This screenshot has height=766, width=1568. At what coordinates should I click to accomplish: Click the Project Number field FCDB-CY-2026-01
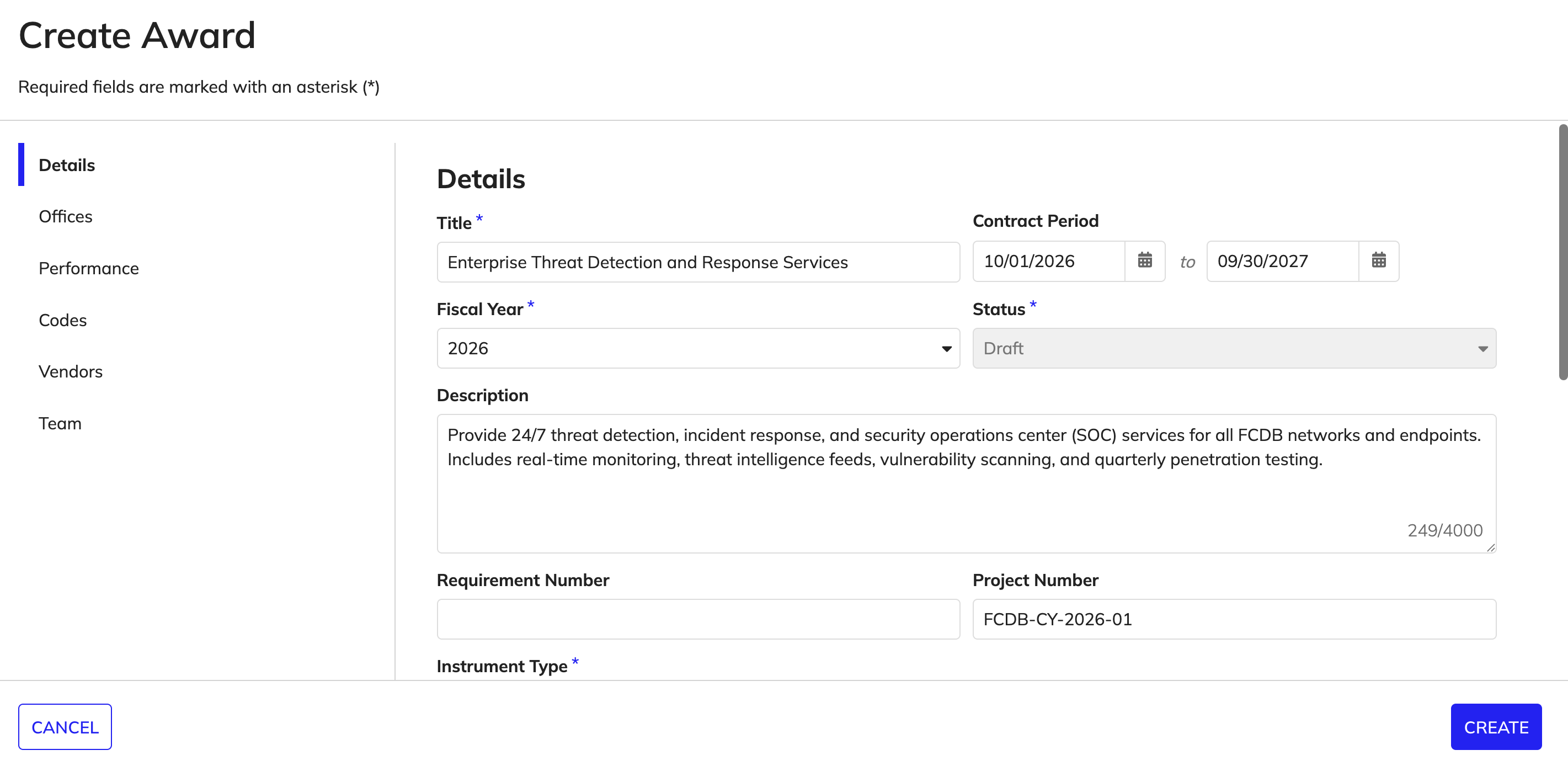click(x=1234, y=619)
